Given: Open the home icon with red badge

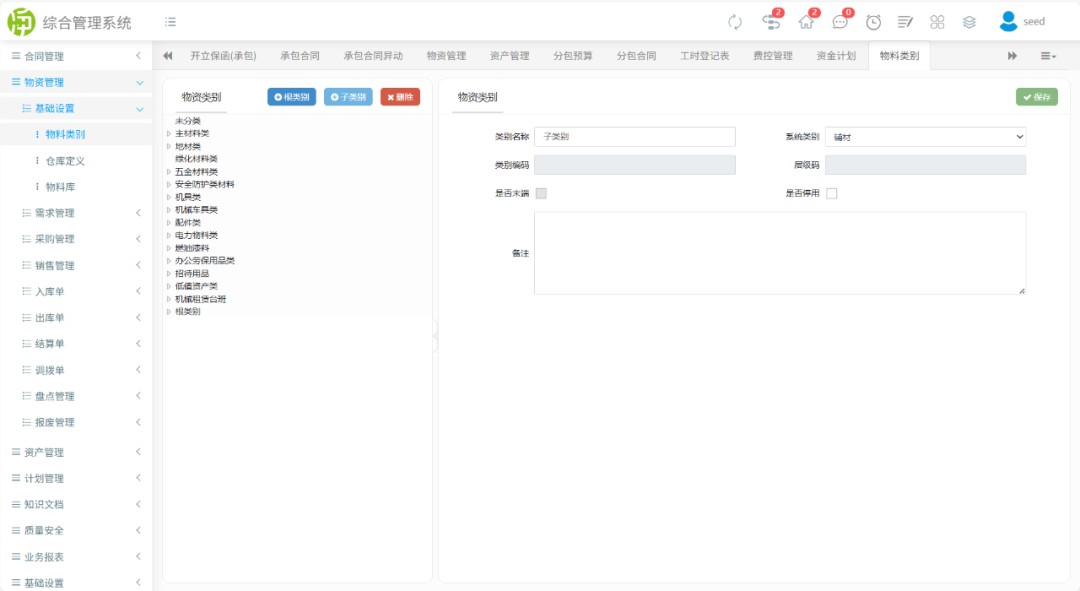Looking at the screenshot, I should [x=806, y=22].
